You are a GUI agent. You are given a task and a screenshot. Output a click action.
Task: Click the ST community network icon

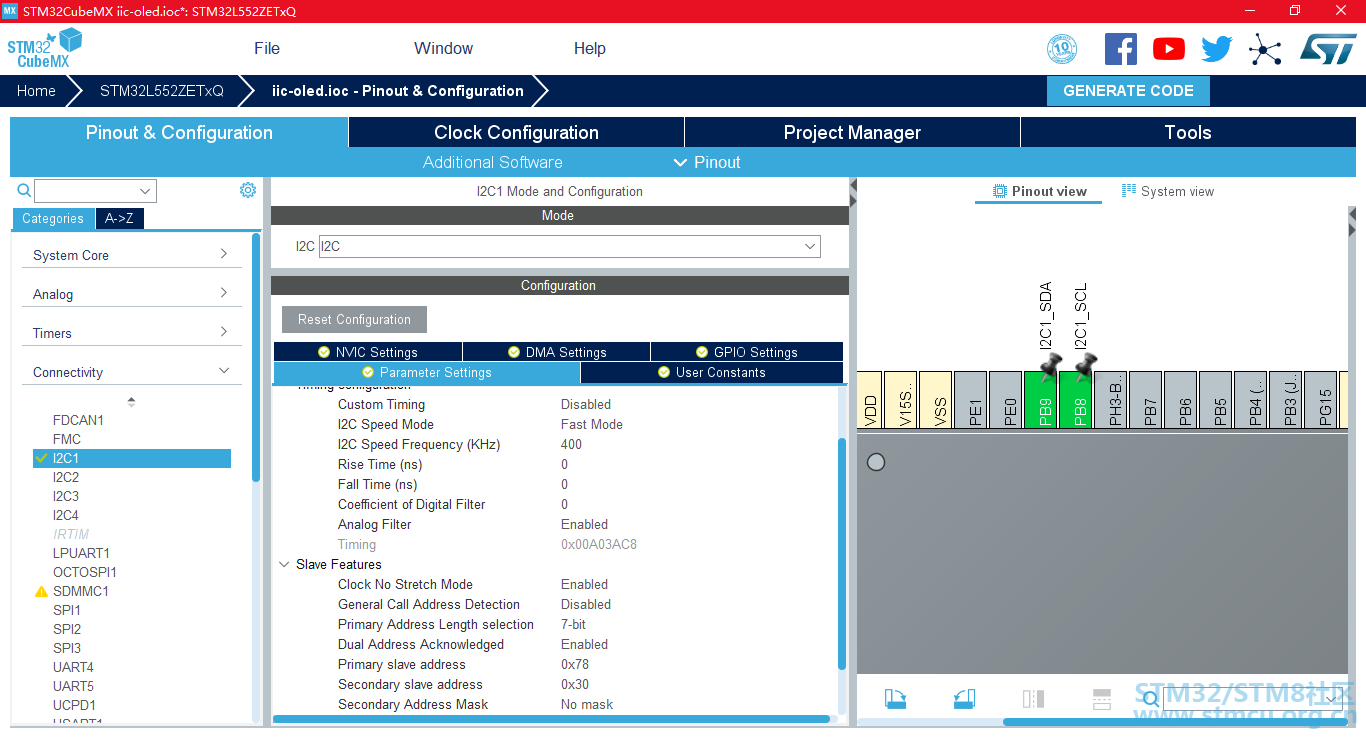[1265, 49]
